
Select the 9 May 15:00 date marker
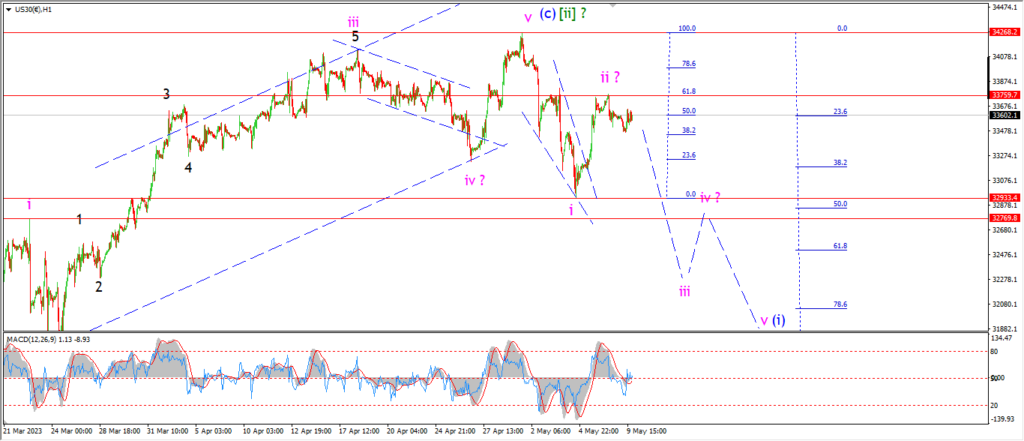pos(647,431)
